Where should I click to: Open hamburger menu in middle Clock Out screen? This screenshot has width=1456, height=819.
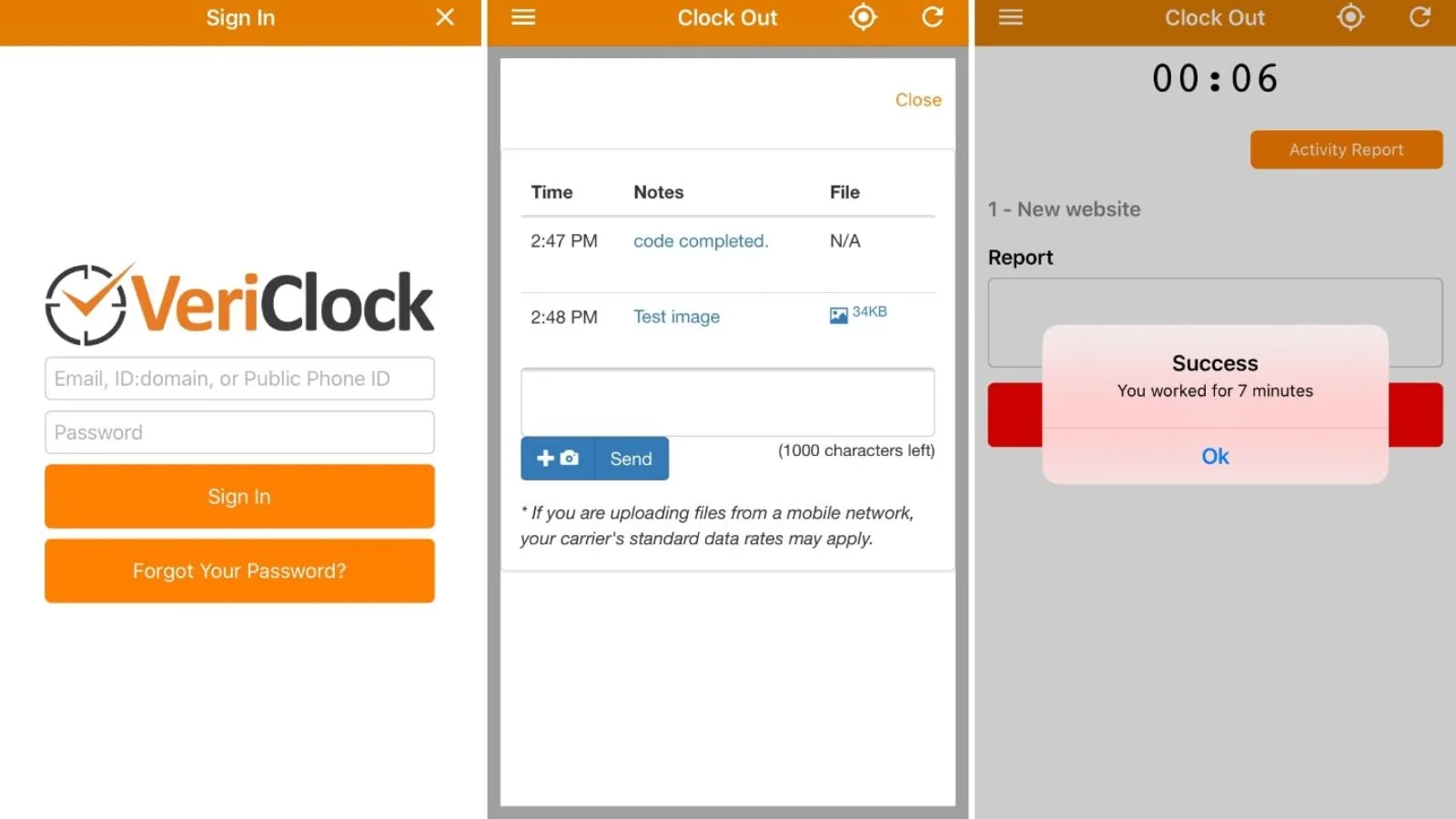click(523, 17)
